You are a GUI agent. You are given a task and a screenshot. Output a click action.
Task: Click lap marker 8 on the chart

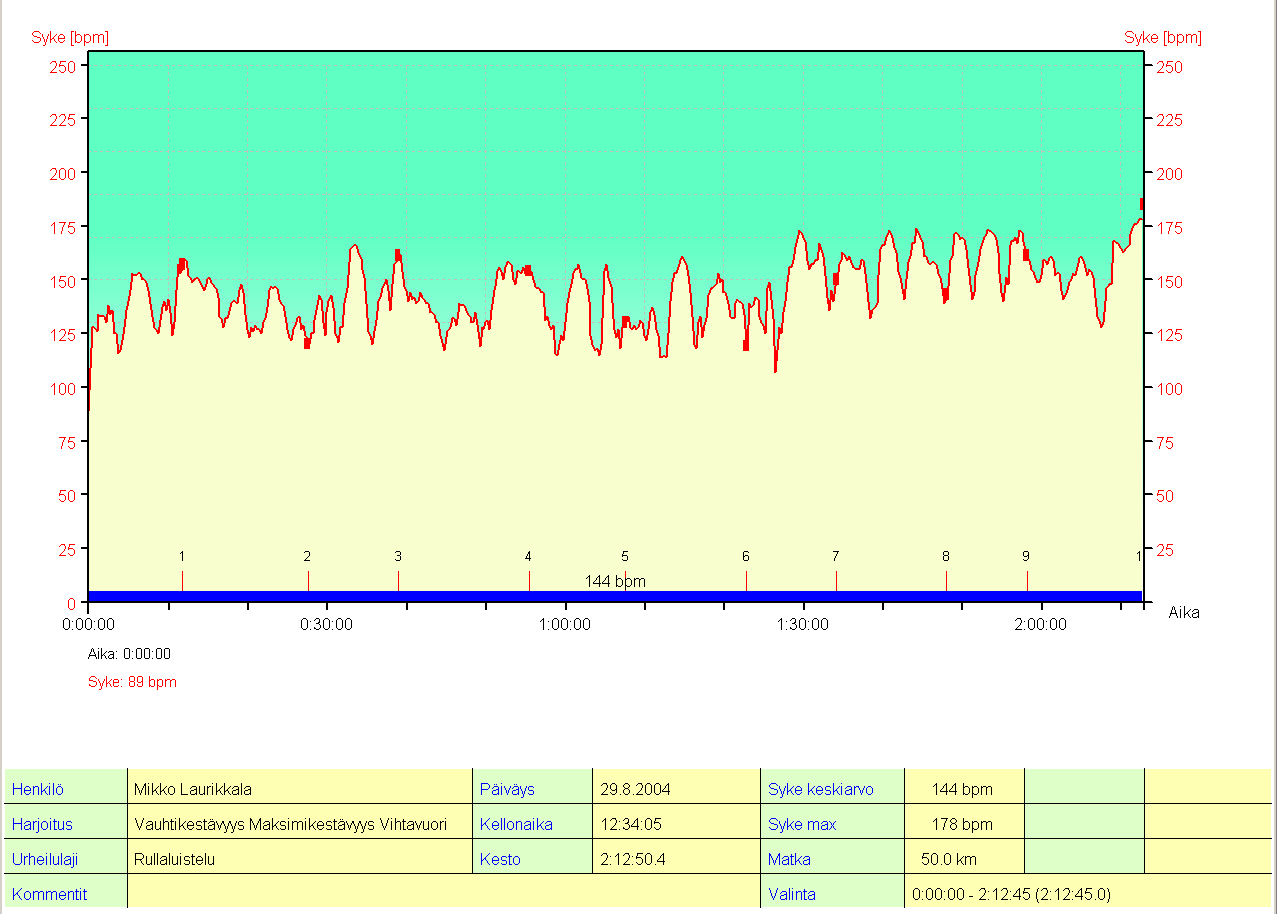point(946,579)
